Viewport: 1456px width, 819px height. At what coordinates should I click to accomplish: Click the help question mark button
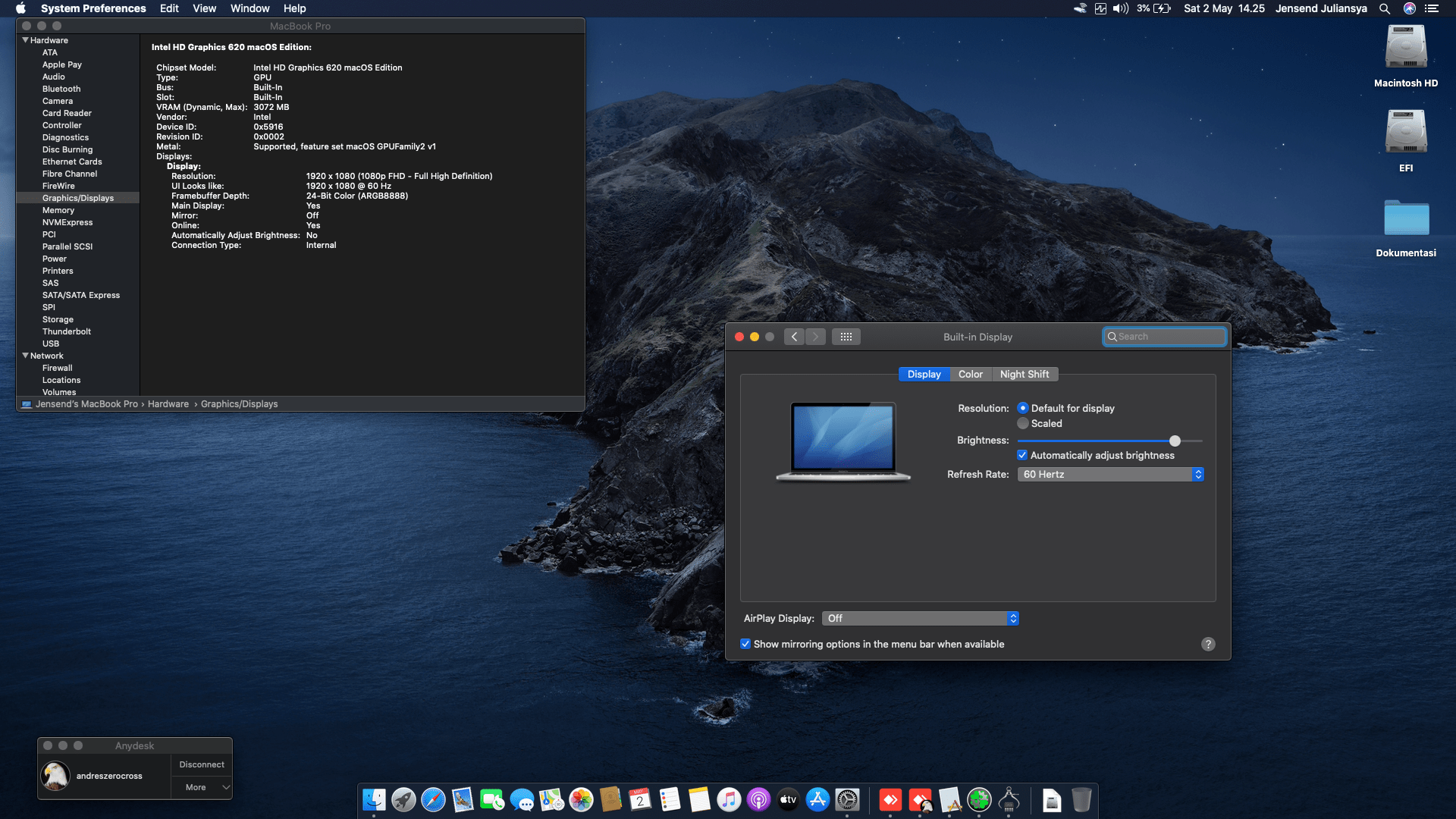[x=1208, y=644]
